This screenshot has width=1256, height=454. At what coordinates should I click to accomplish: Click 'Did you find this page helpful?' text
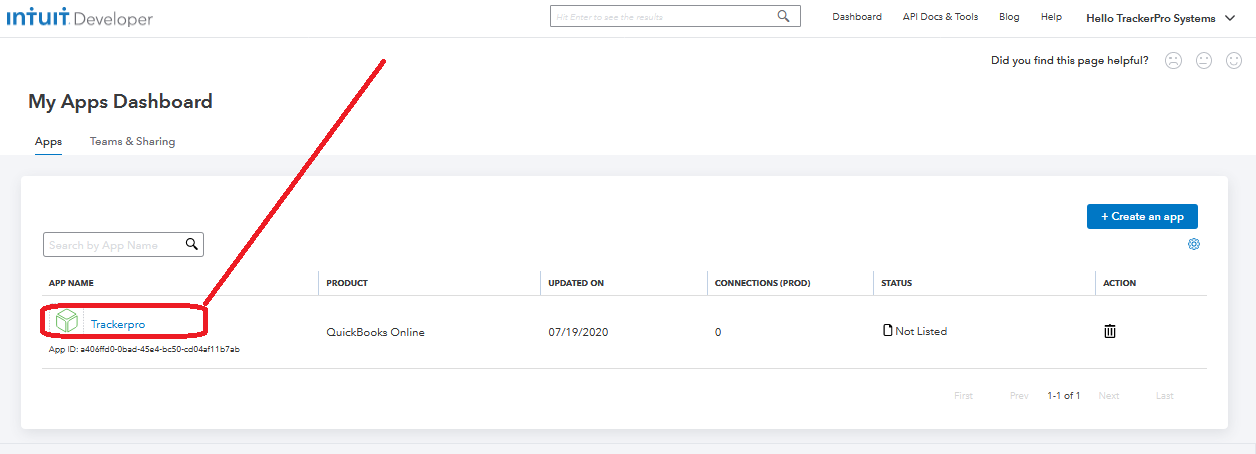pos(1070,61)
